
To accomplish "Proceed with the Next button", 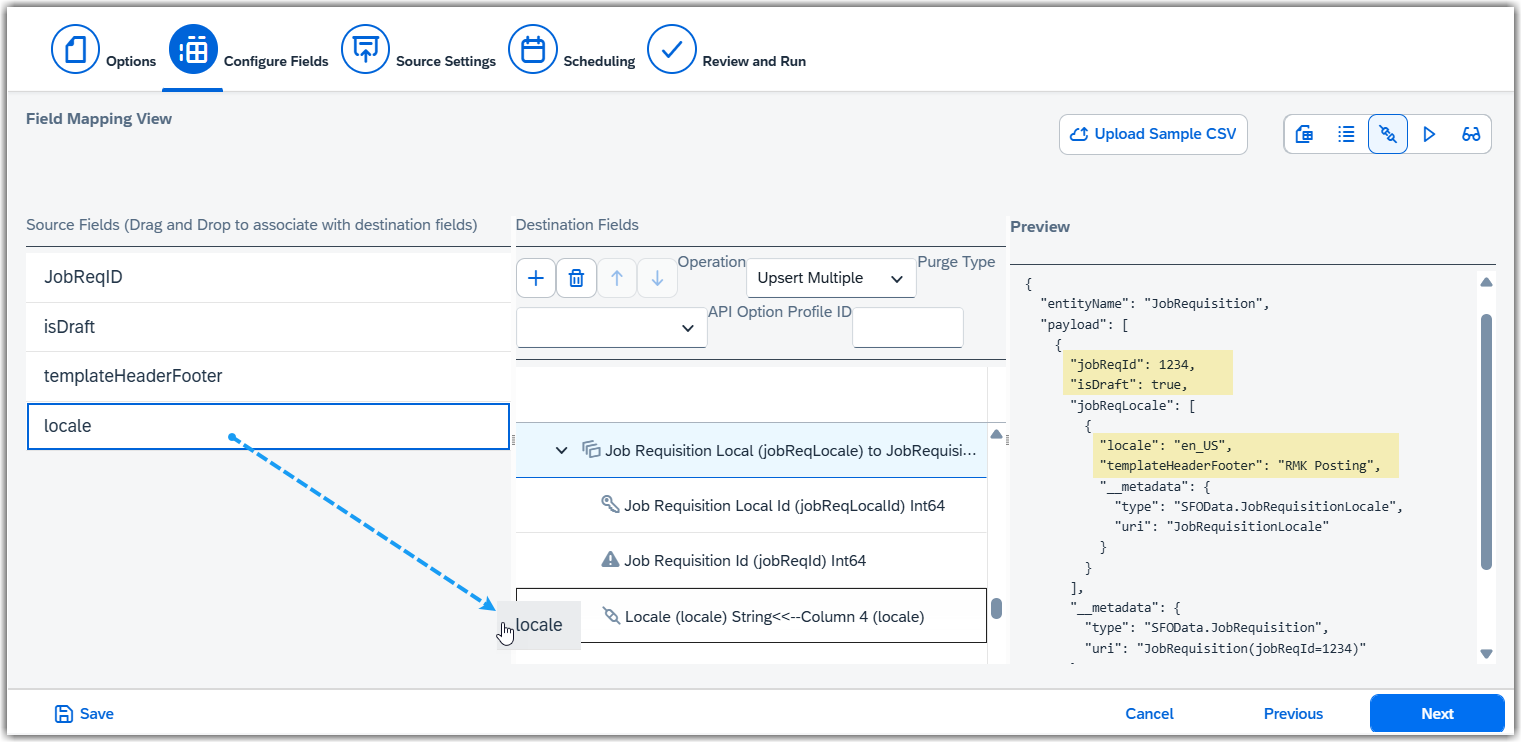I will [x=1437, y=714].
